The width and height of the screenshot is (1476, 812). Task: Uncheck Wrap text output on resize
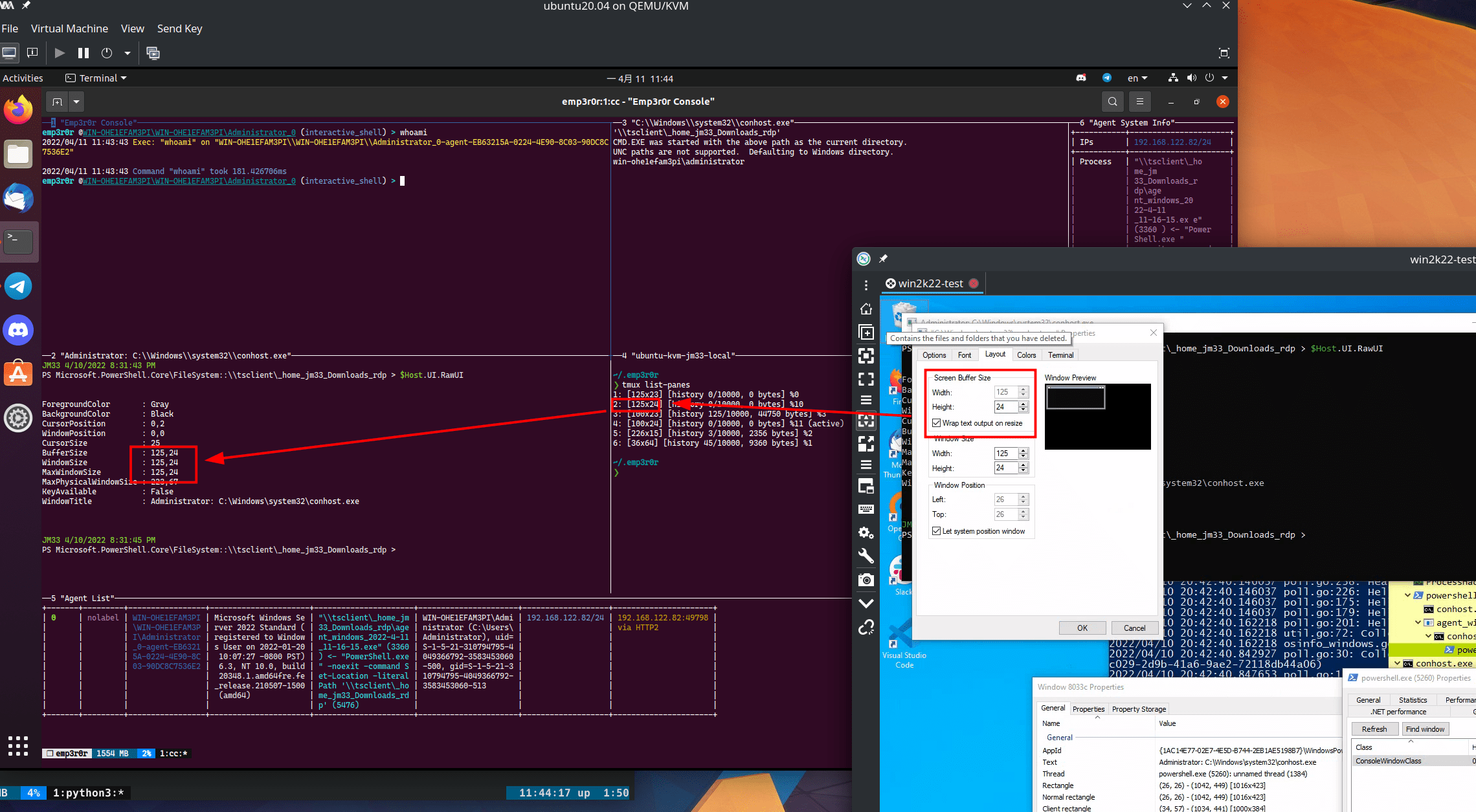937,423
